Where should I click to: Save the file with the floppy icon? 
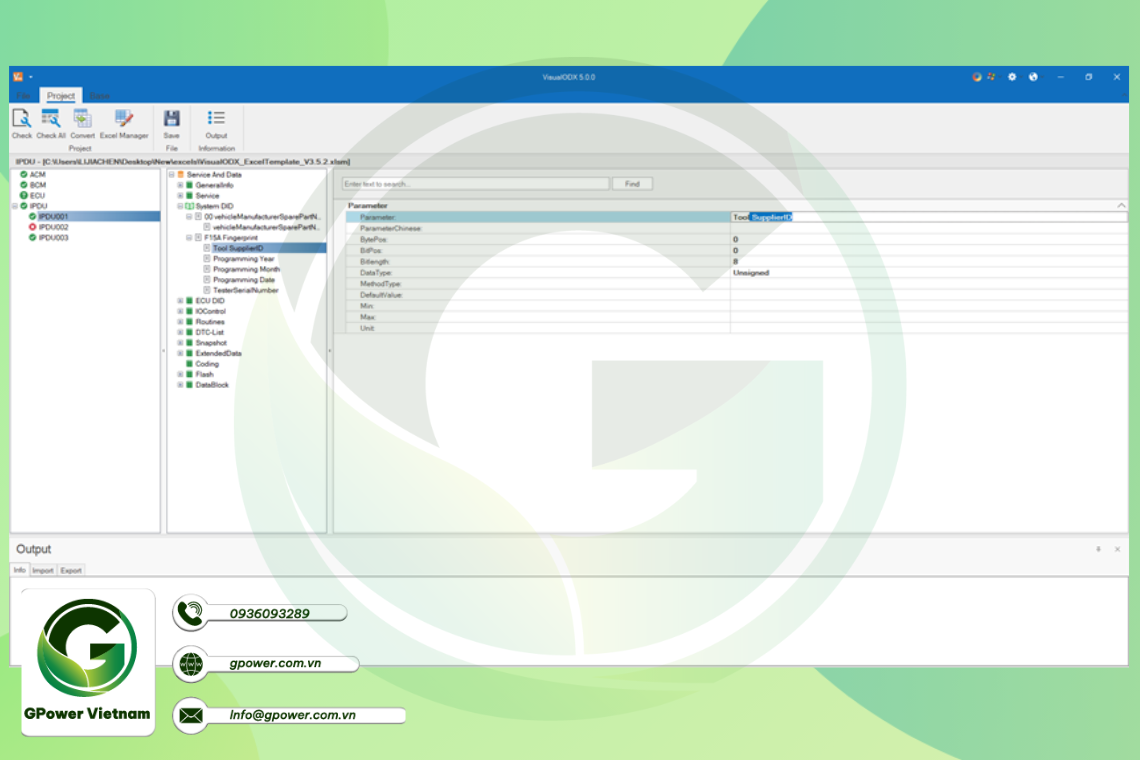[172, 124]
